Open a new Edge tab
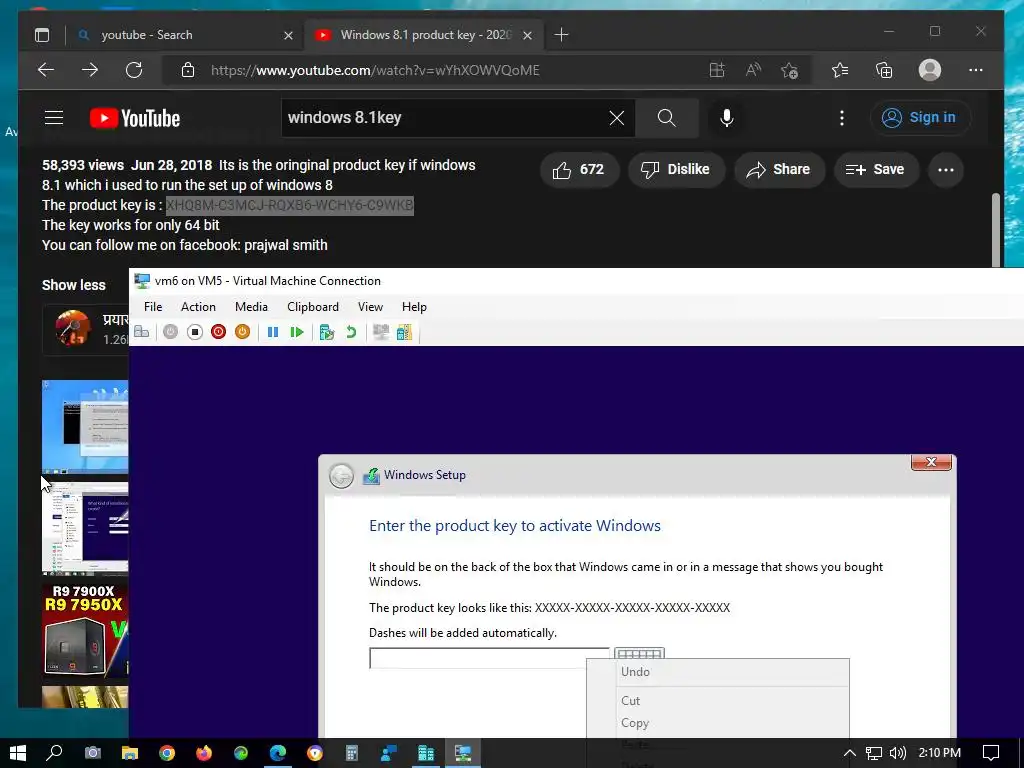 point(561,35)
